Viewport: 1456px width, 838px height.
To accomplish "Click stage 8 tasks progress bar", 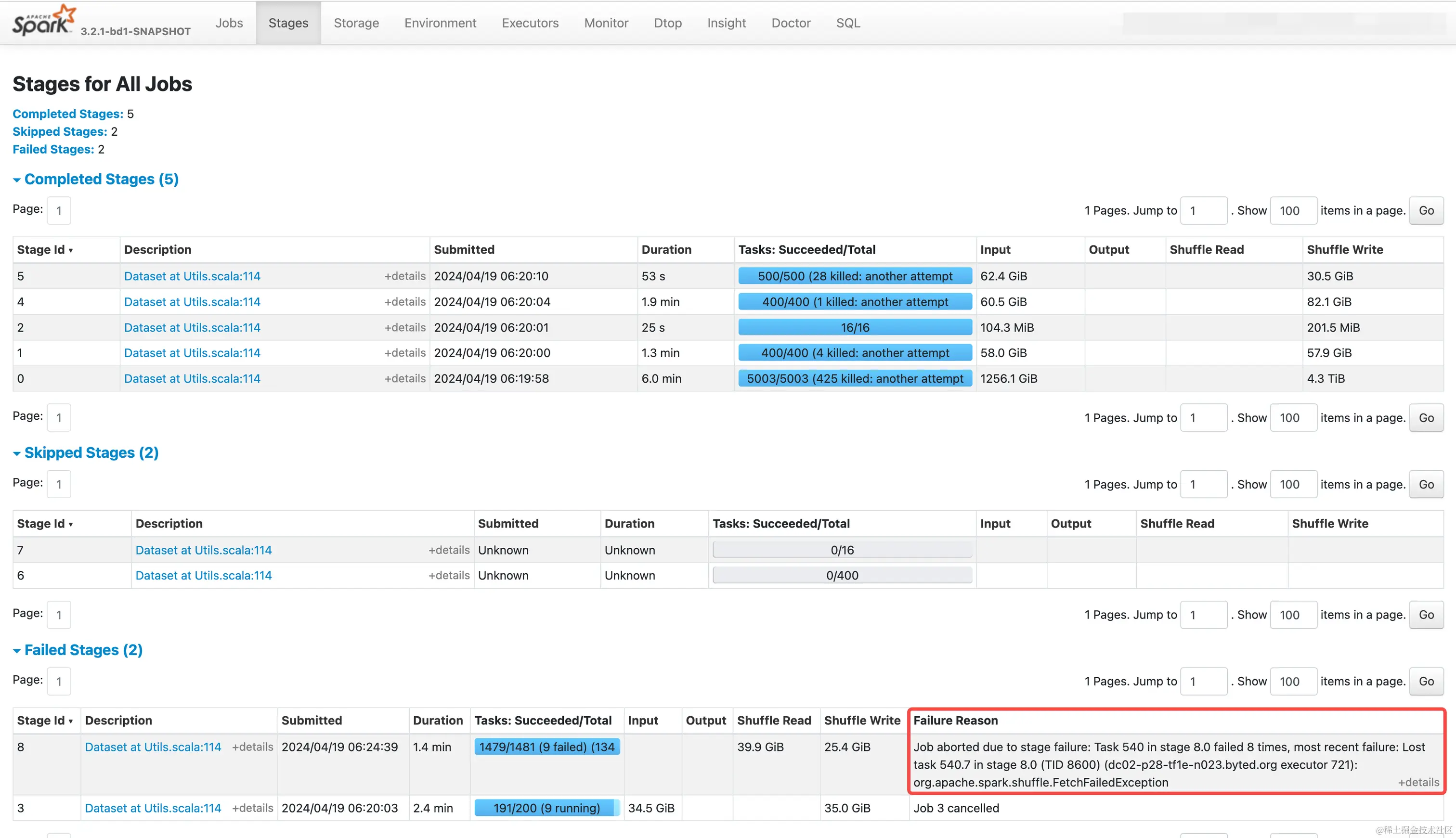I will (546, 747).
